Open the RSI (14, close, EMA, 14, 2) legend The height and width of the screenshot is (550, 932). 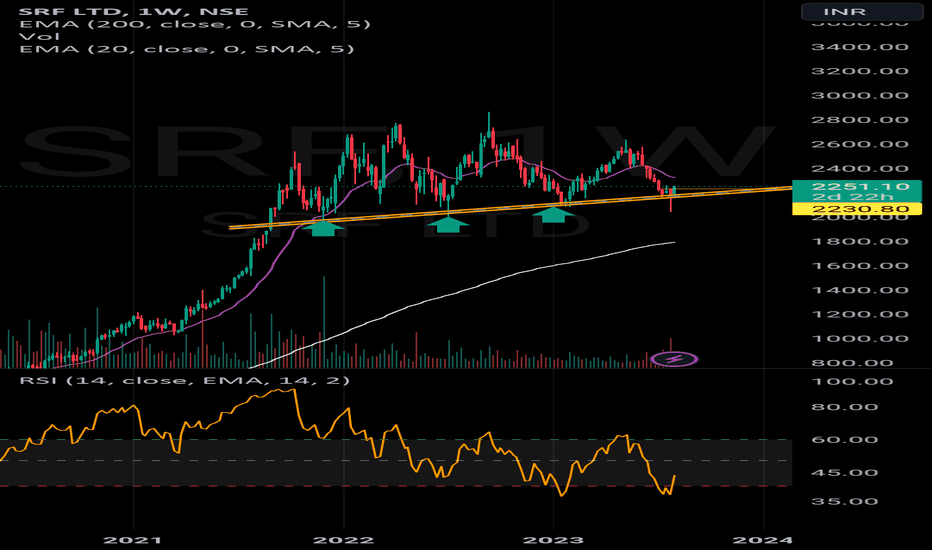pyautogui.click(x=185, y=379)
